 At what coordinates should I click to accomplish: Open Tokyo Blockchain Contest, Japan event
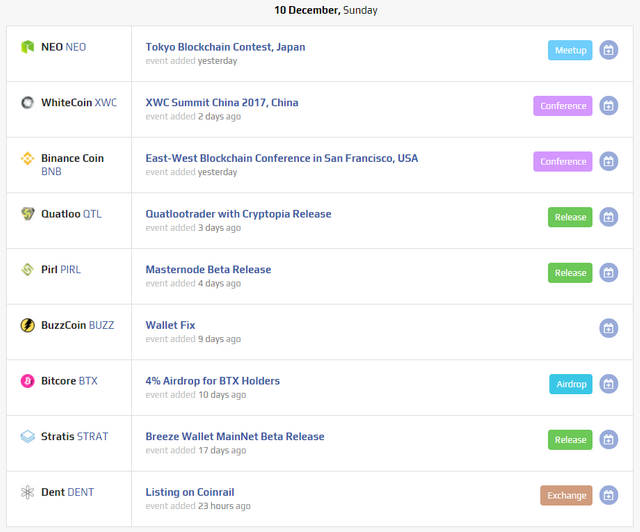225,47
